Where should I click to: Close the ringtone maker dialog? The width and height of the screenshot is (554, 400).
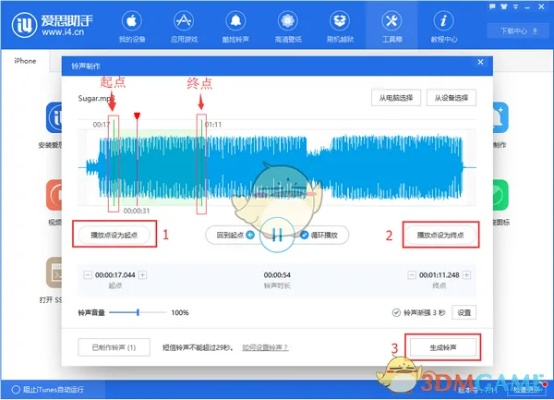tap(480, 62)
